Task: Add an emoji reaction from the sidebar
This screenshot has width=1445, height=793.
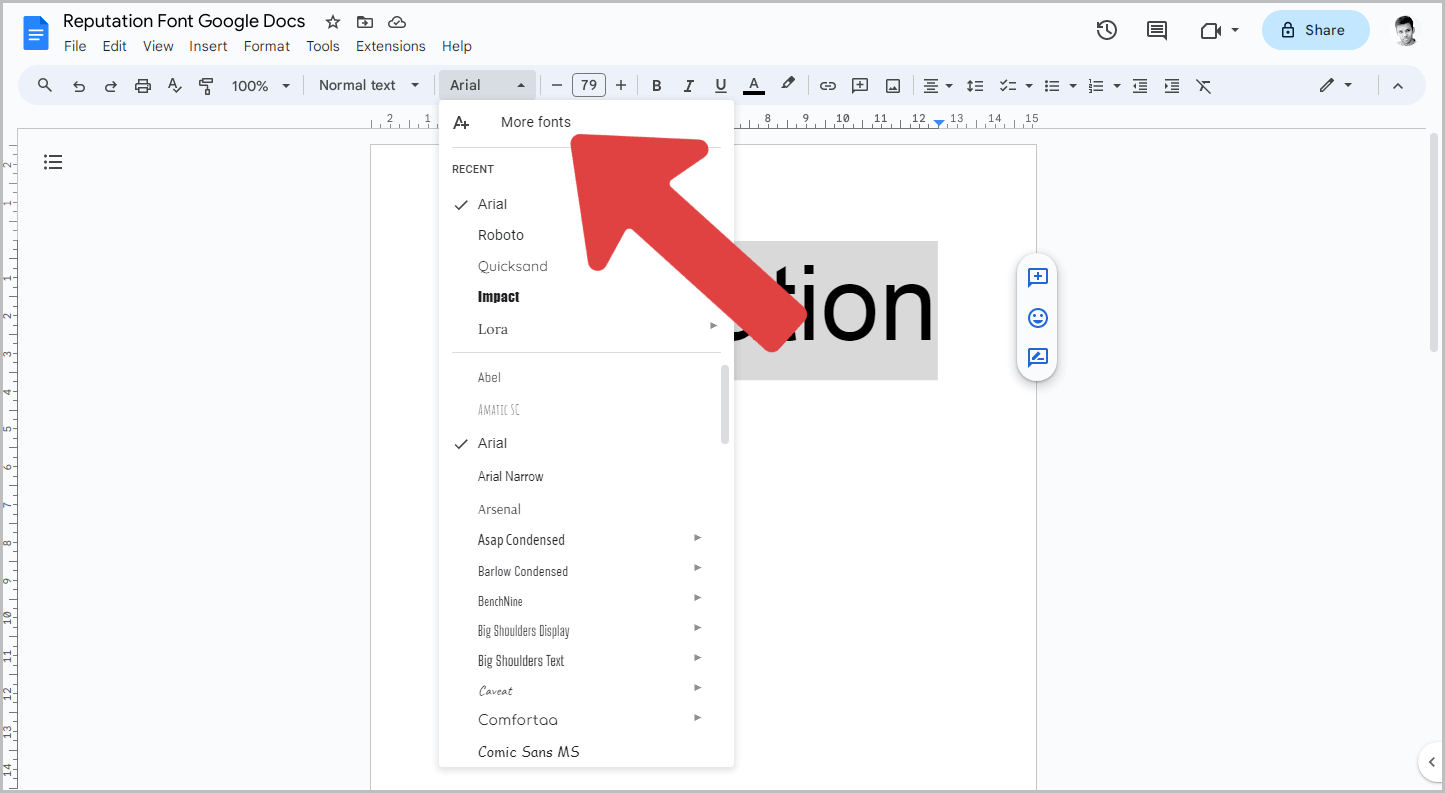Action: point(1037,317)
